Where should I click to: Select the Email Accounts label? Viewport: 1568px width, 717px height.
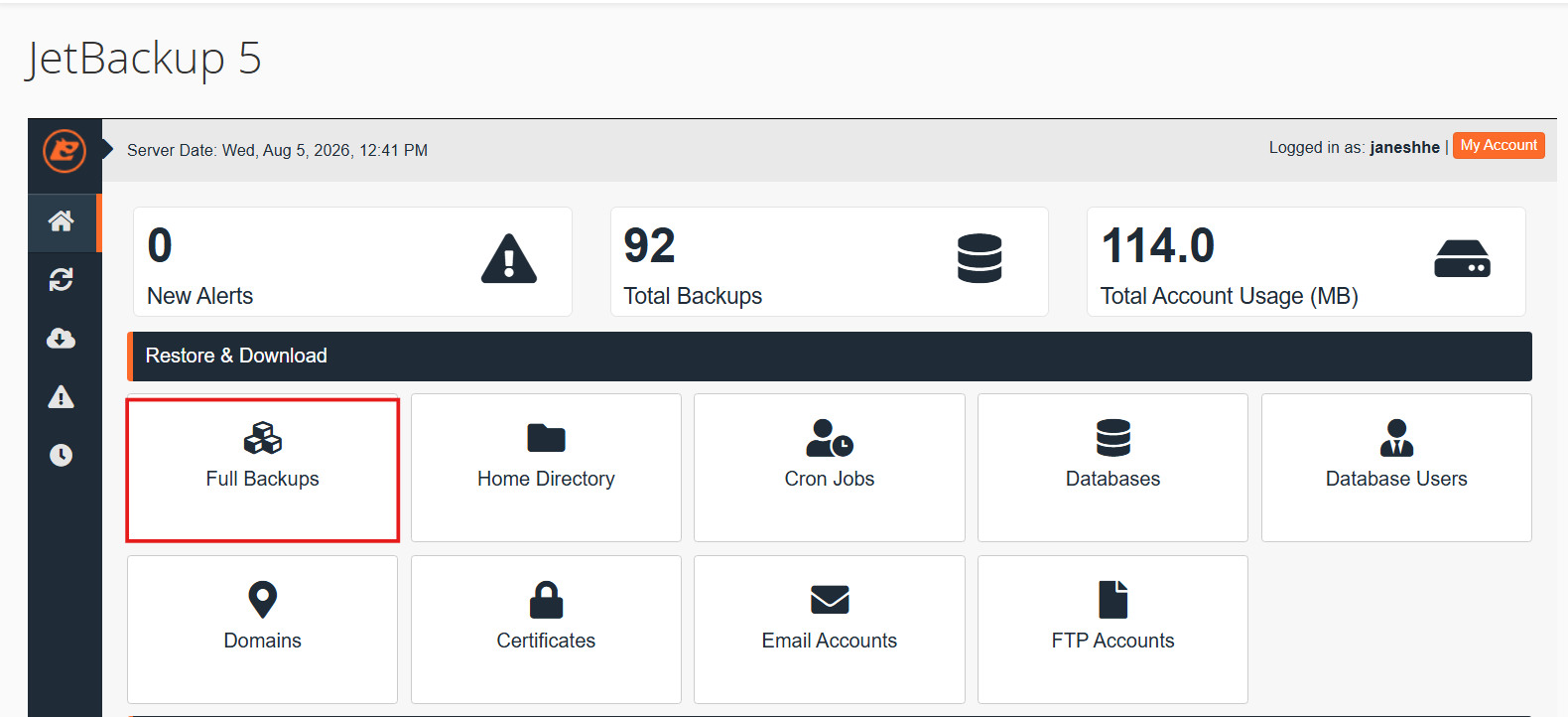pyautogui.click(x=830, y=641)
